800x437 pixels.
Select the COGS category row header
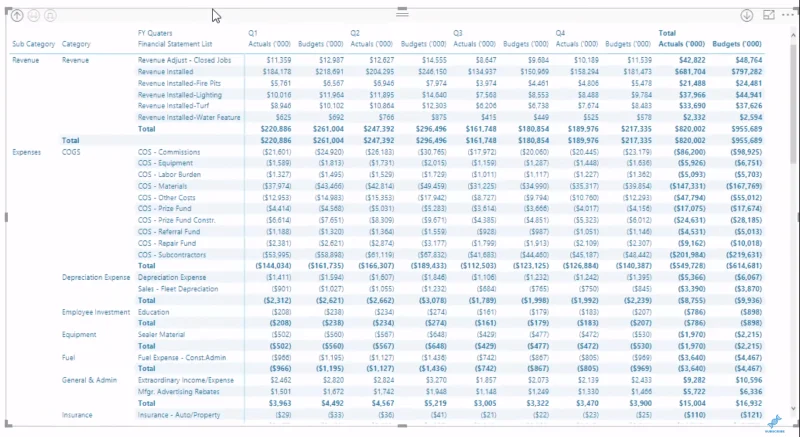[71, 152]
